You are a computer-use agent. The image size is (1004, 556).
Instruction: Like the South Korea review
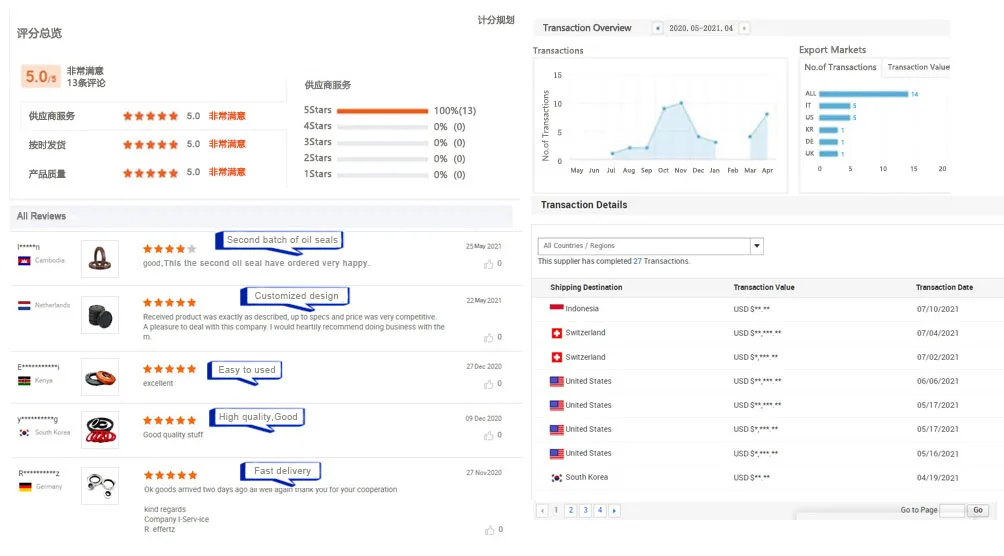coord(488,435)
